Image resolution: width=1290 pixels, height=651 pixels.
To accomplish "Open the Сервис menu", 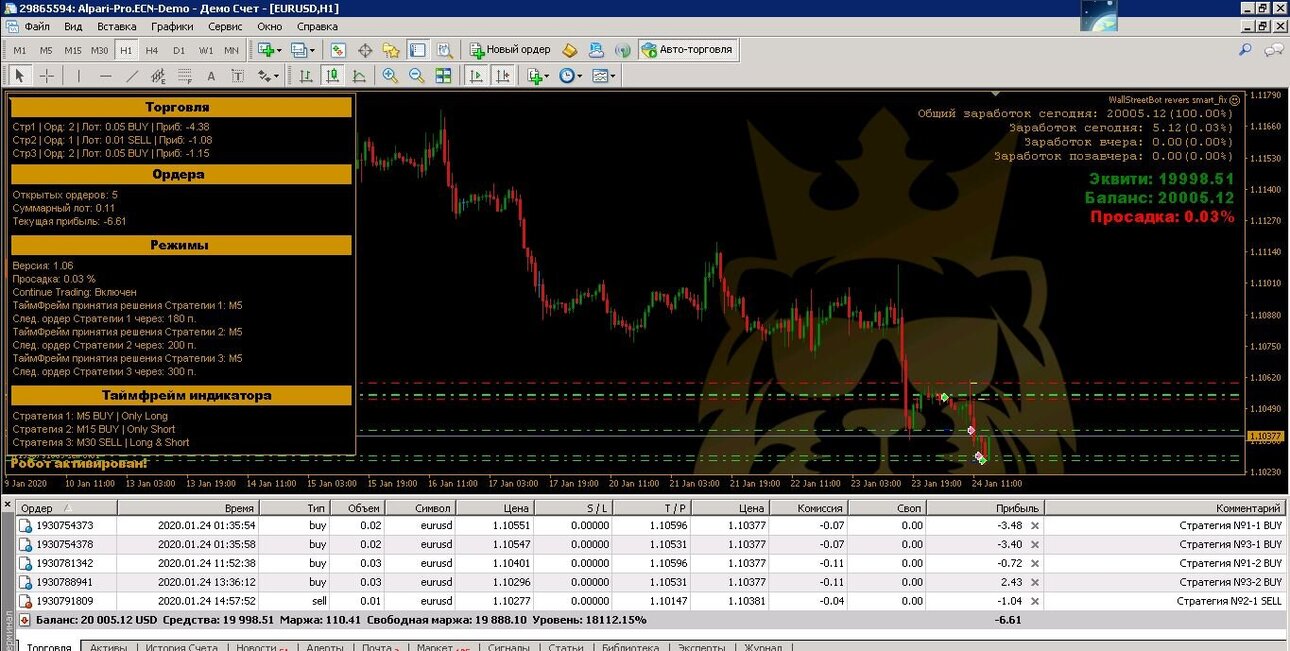I will pos(225,27).
